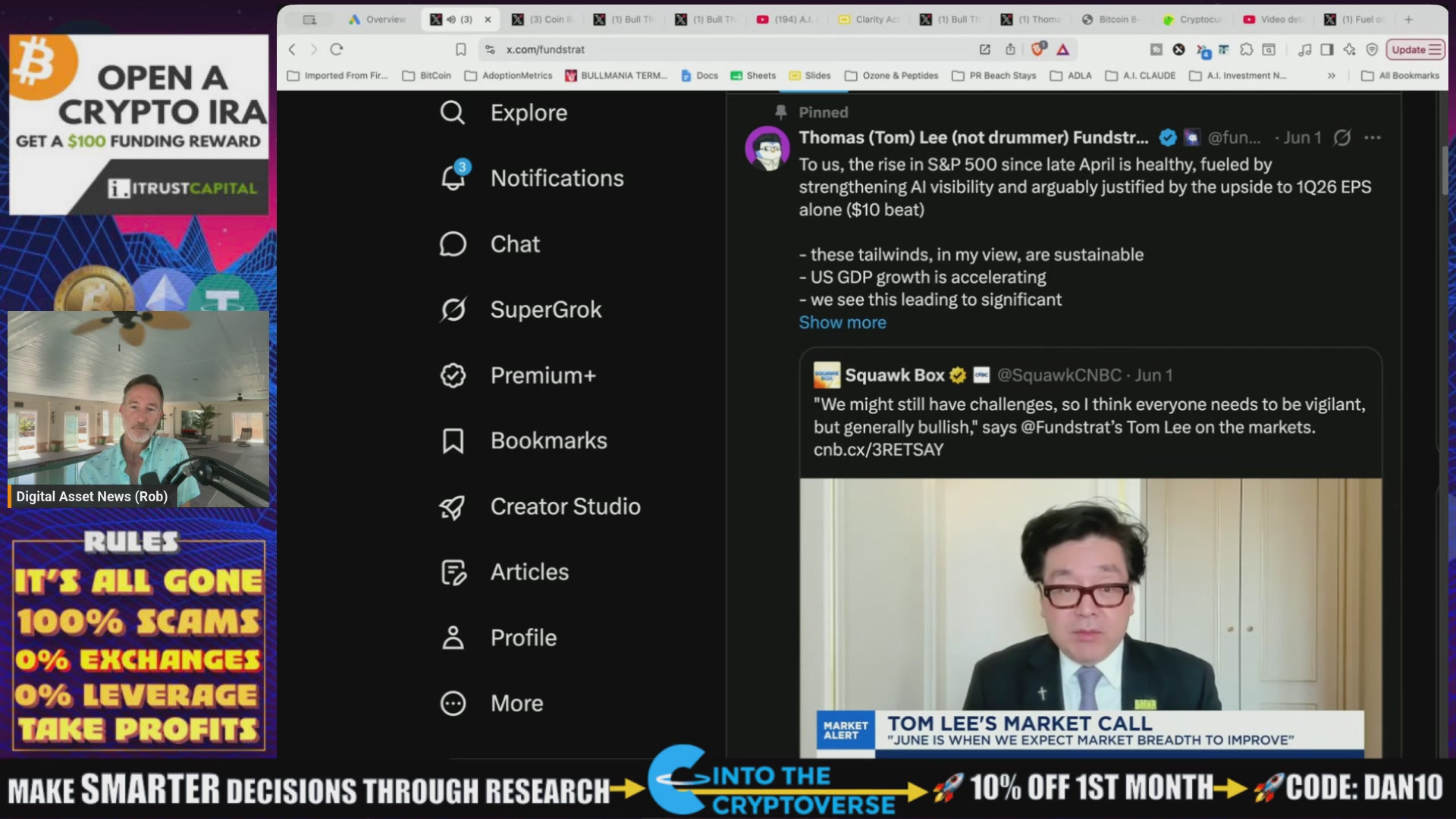Open the @SquawkCNBC handle
This screenshot has width=1456, height=819.
tap(1059, 375)
